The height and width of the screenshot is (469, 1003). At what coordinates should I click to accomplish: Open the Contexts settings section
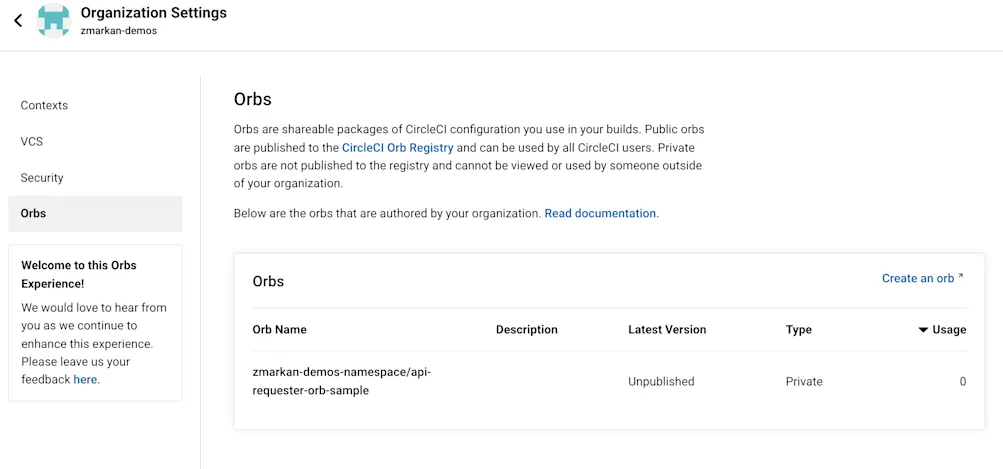tap(44, 106)
